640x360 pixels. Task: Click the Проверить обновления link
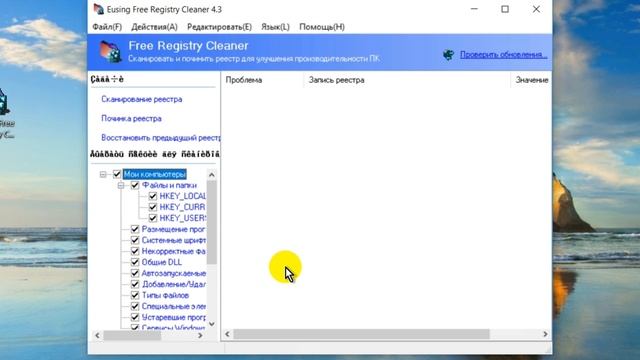[504, 55]
